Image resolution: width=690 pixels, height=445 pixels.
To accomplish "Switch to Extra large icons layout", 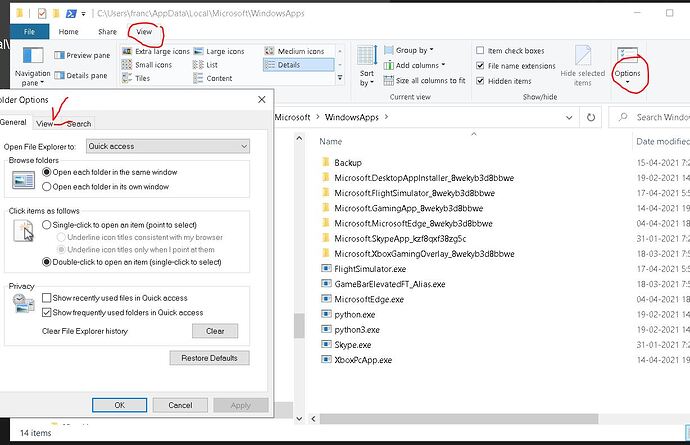I will 156,51.
